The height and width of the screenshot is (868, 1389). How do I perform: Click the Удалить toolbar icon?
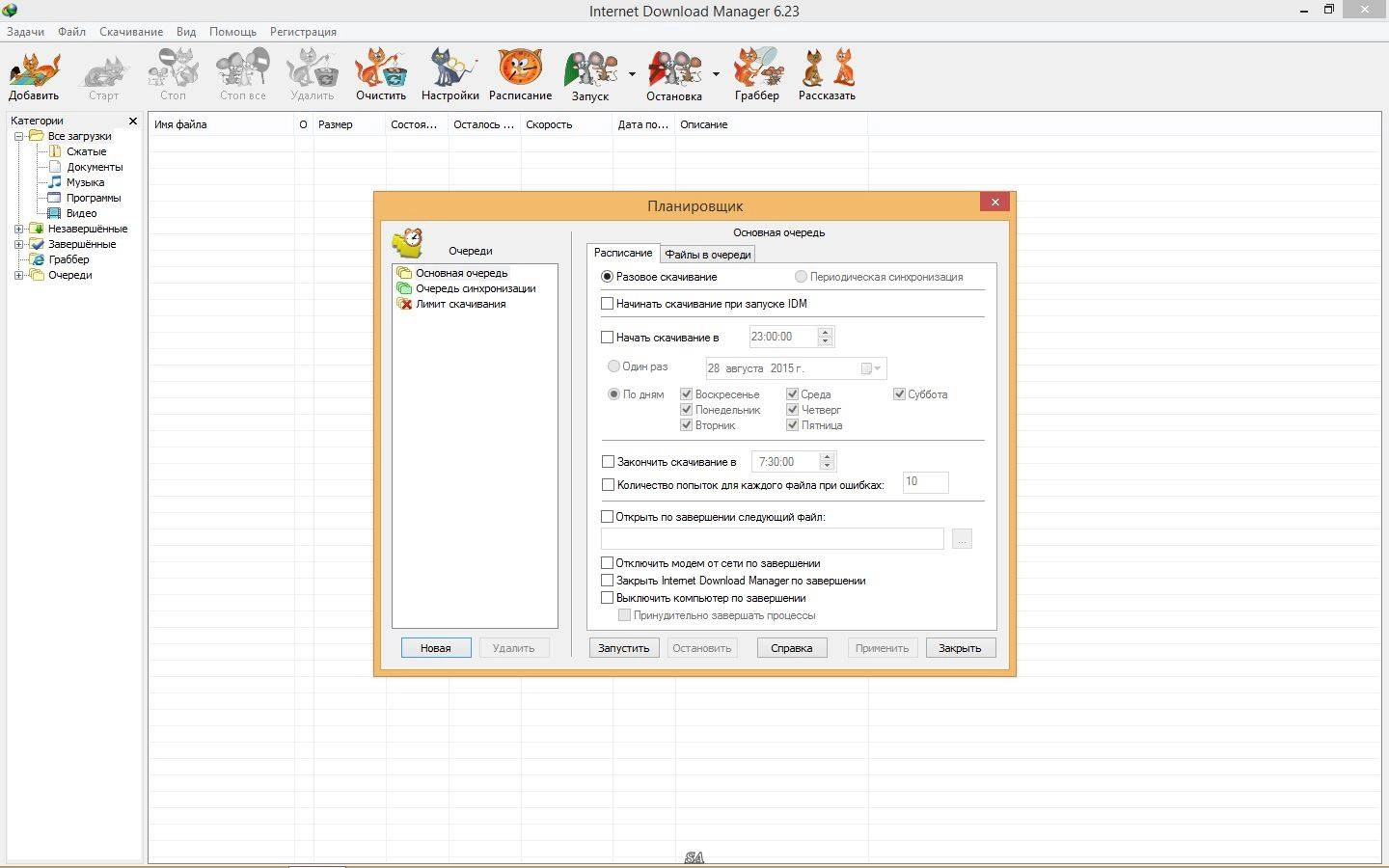tap(312, 75)
